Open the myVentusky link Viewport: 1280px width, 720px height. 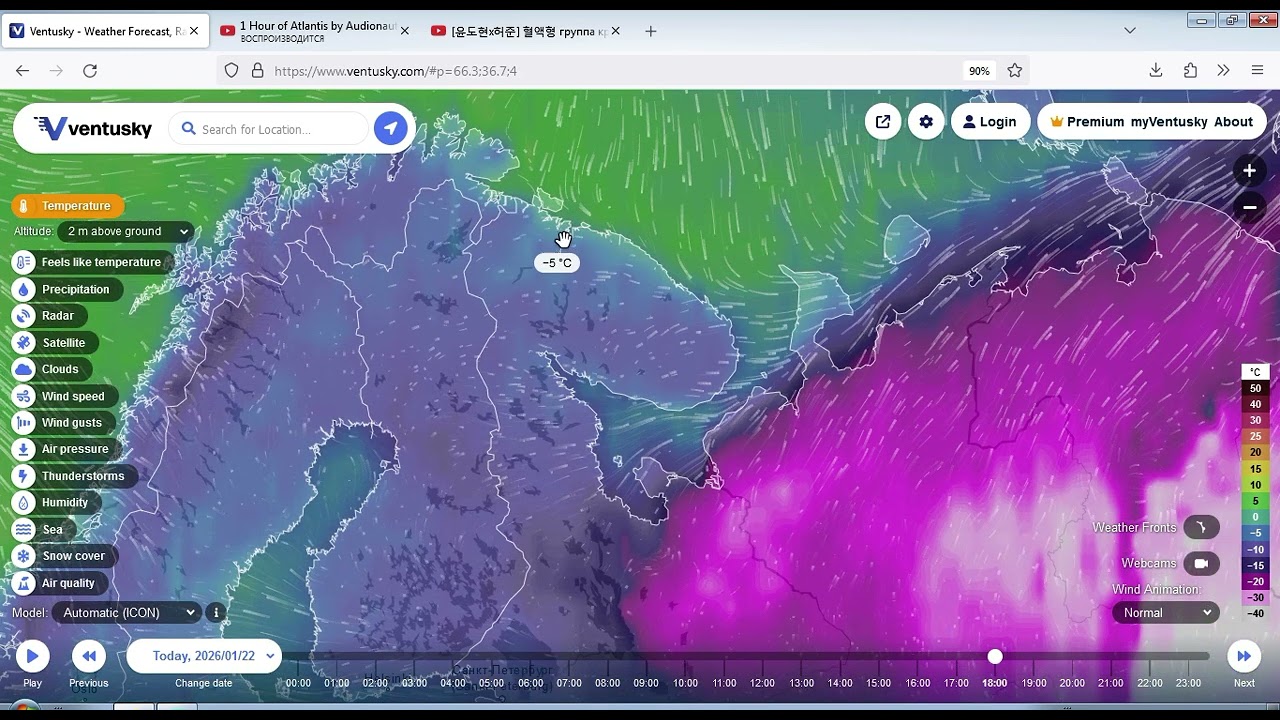(x=1169, y=122)
